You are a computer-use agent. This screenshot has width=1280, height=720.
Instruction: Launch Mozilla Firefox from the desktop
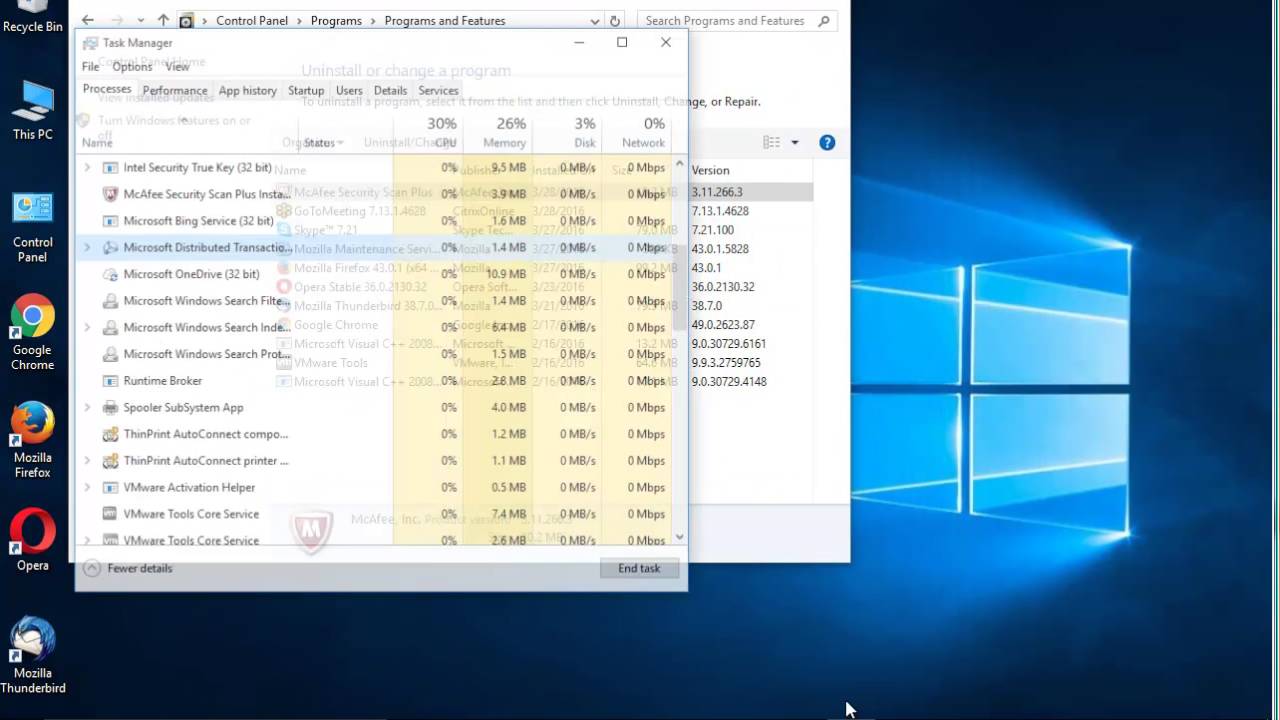tap(32, 441)
